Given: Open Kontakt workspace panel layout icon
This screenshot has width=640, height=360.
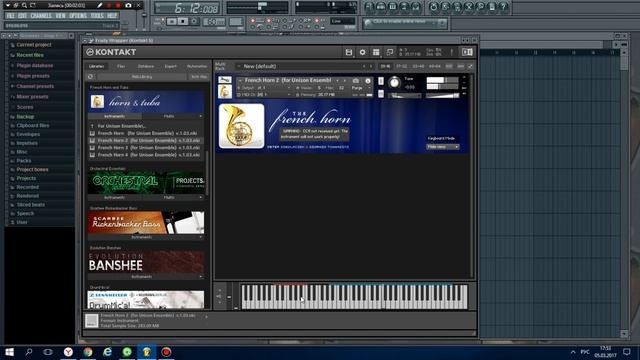Looking at the screenshot, I should click(376, 52).
